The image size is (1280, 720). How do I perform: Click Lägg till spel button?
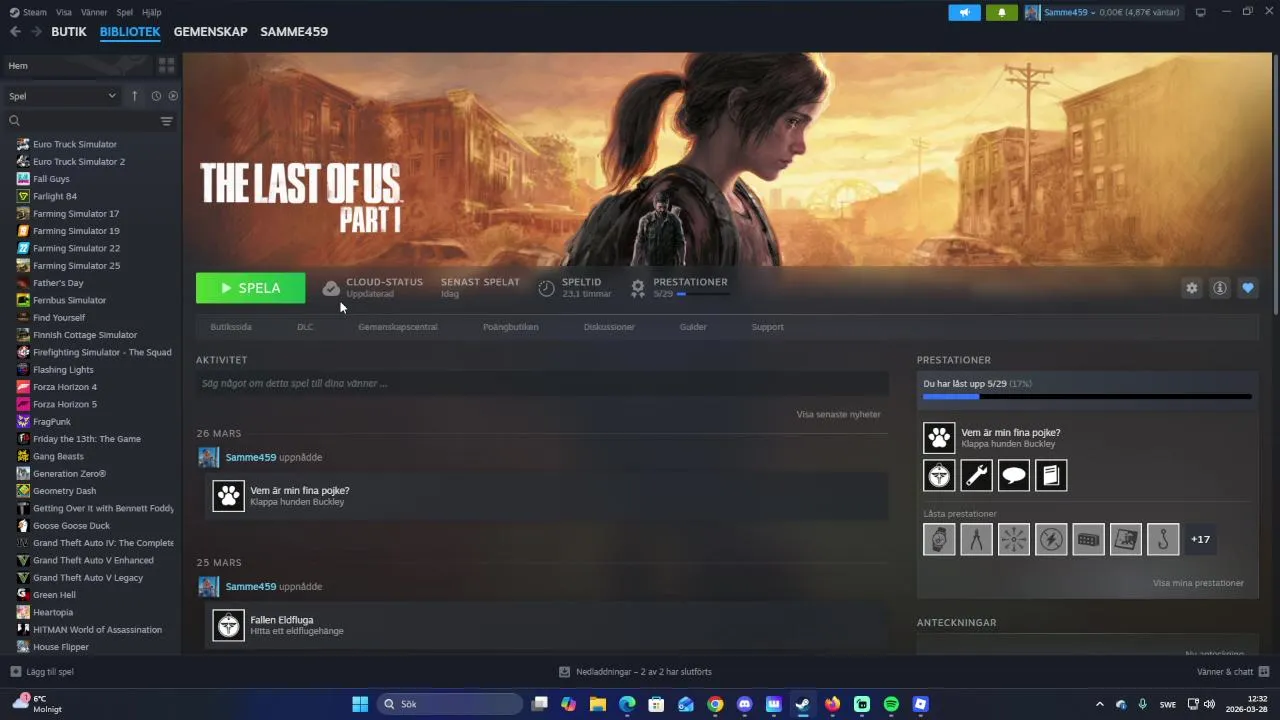(x=42, y=672)
